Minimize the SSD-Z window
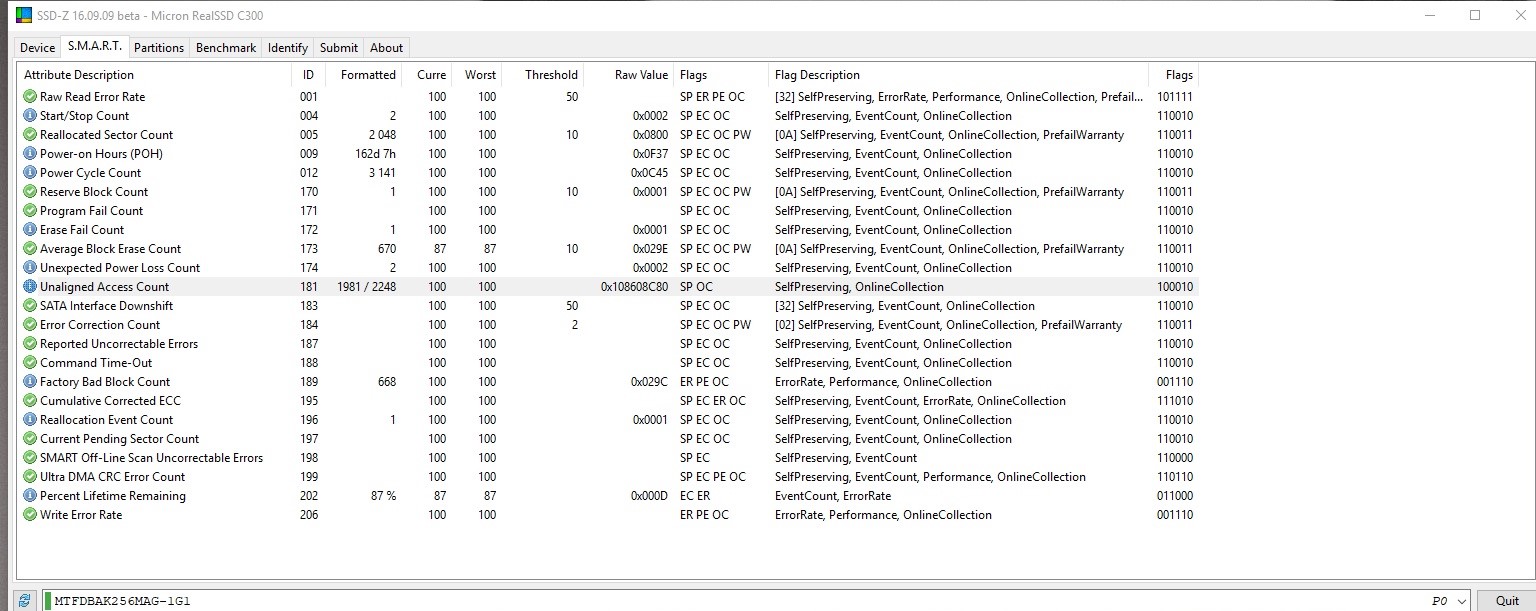1536x611 pixels. tap(1429, 15)
